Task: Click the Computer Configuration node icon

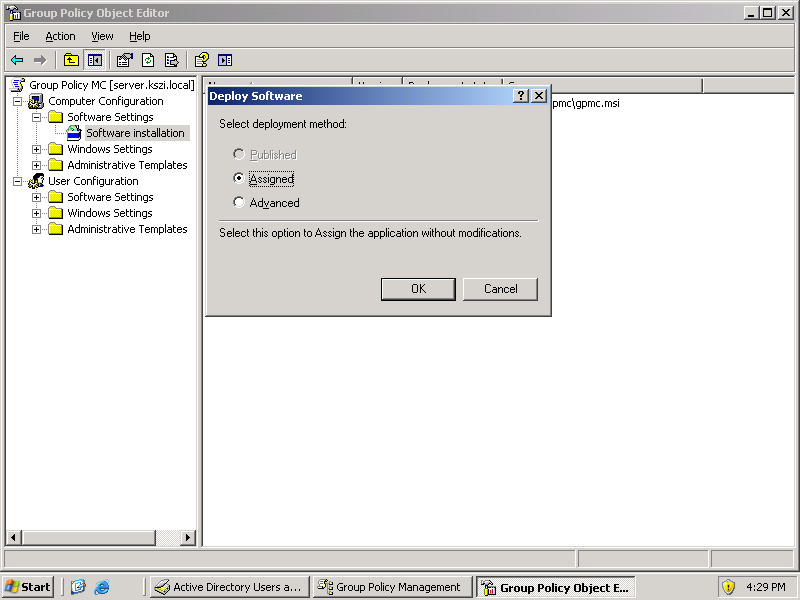Action: click(x=36, y=101)
